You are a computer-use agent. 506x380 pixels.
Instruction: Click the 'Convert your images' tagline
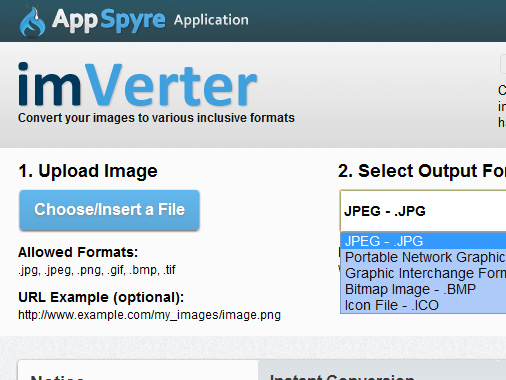(156, 118)
